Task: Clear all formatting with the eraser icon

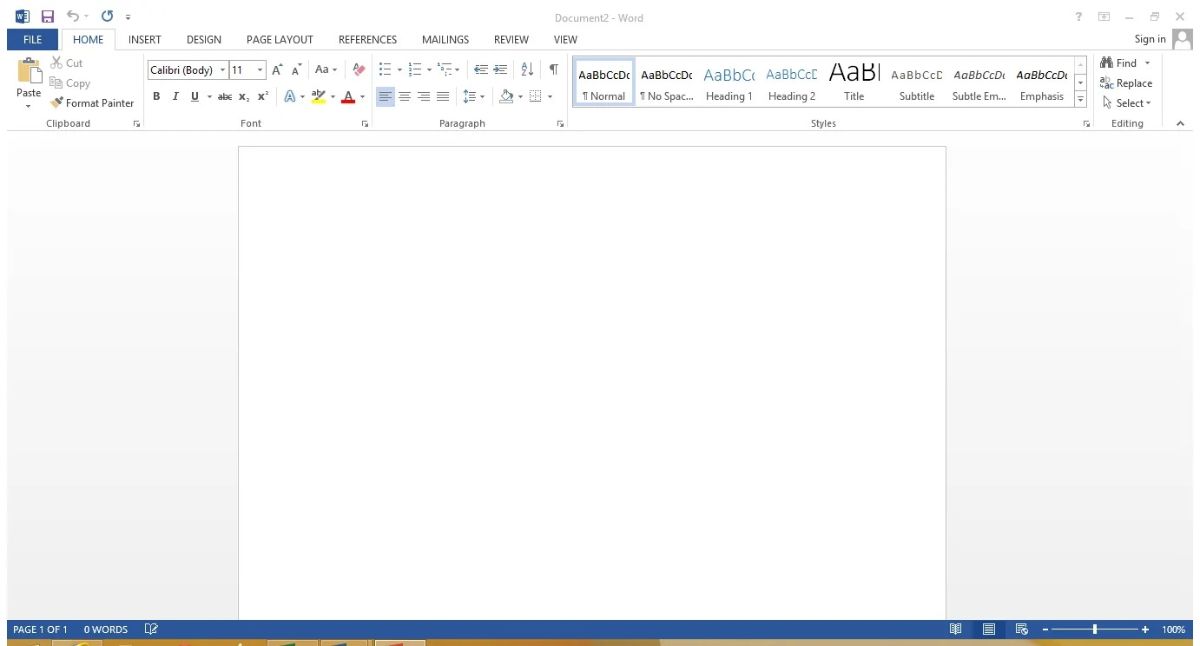Action: tap(360, 70)
